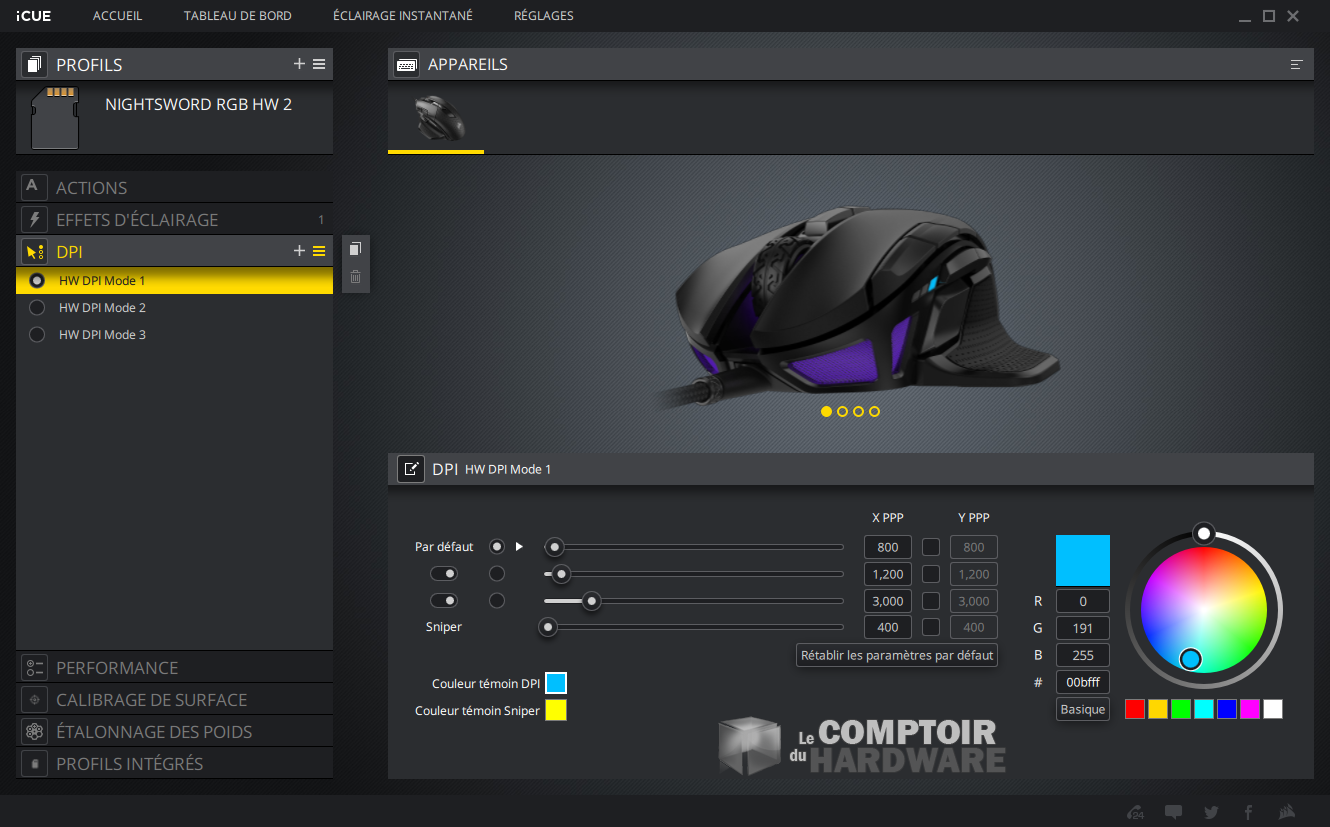Image resolution: width=1330 pixels, height=827 pixels.
Task: Click the EFFETS D'ÉCLAIRAGE lightning icon
Action: 34,219
